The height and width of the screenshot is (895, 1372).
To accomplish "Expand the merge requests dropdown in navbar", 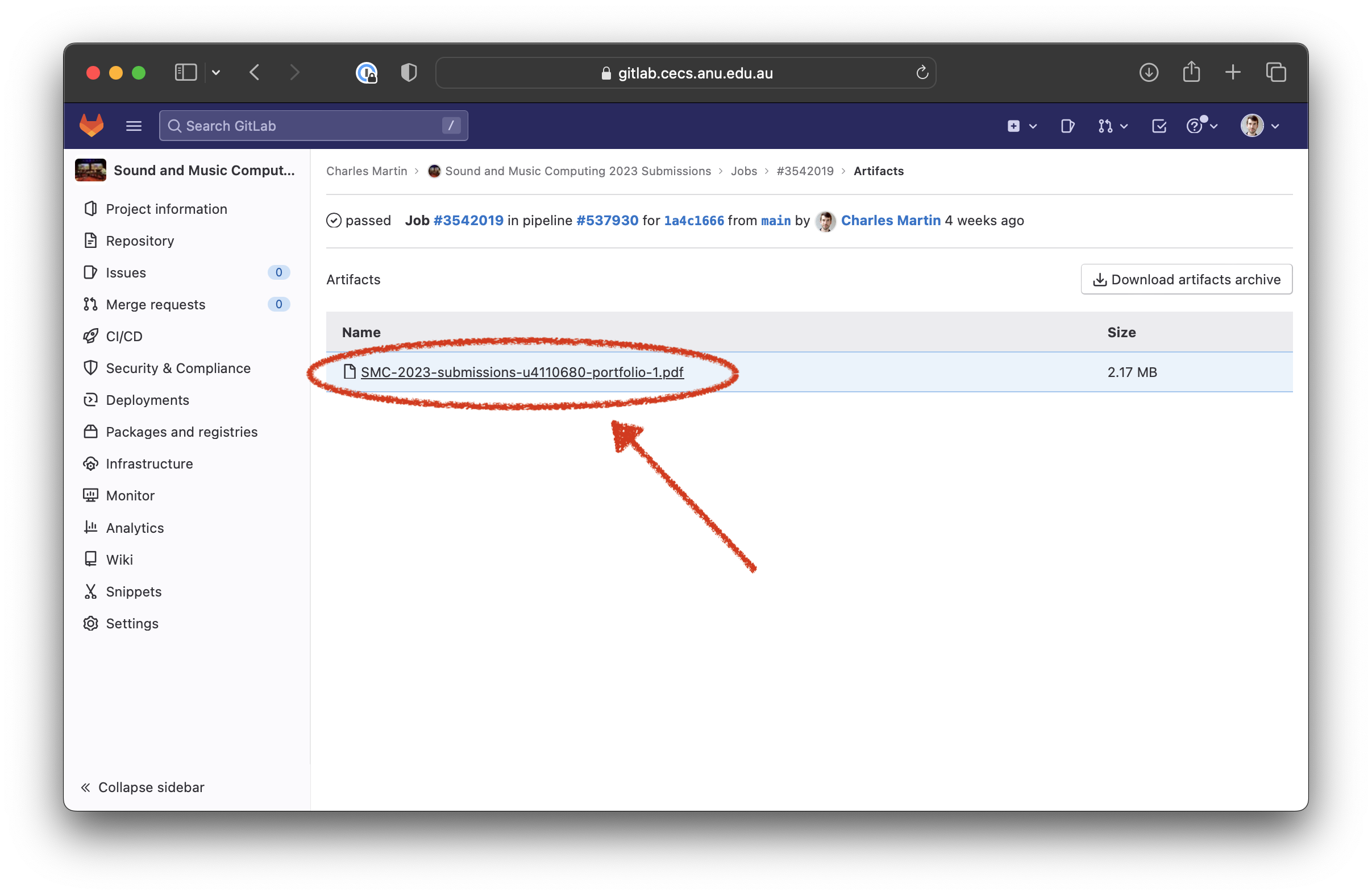I will (1113, 126).
